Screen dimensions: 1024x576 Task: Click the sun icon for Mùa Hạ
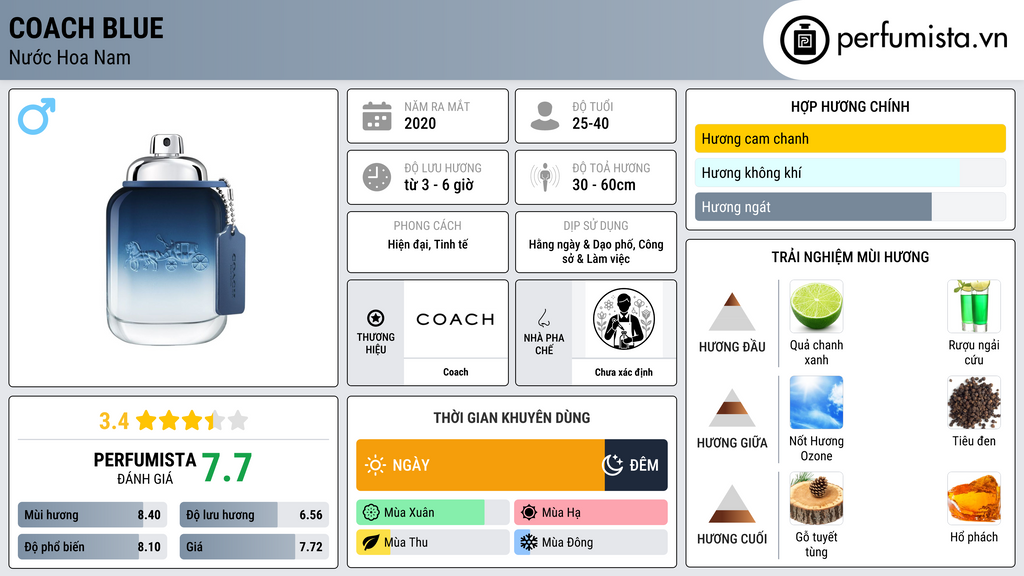pos(529,512)
